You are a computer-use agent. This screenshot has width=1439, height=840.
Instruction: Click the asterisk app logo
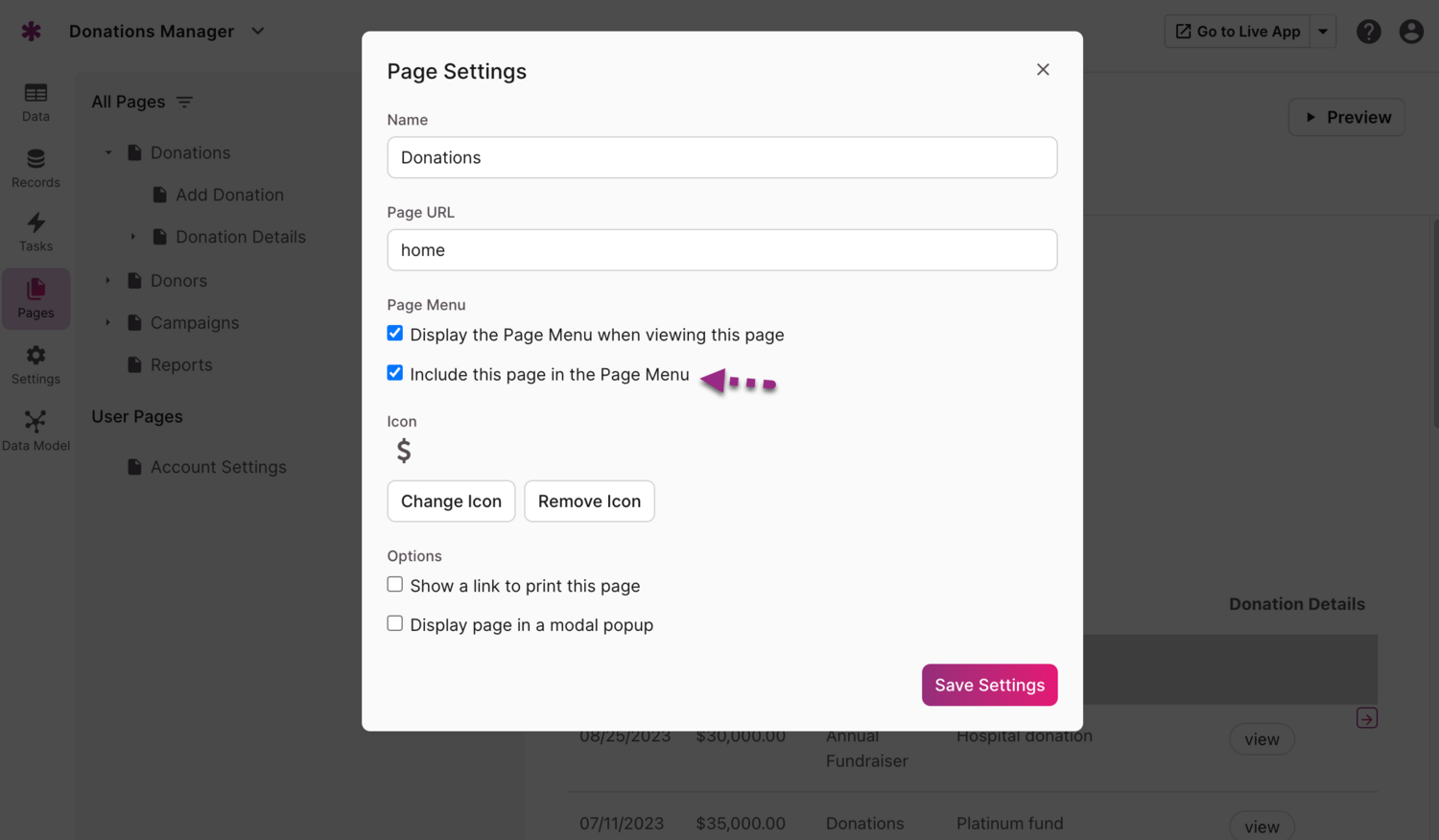[x=31, y=31]
